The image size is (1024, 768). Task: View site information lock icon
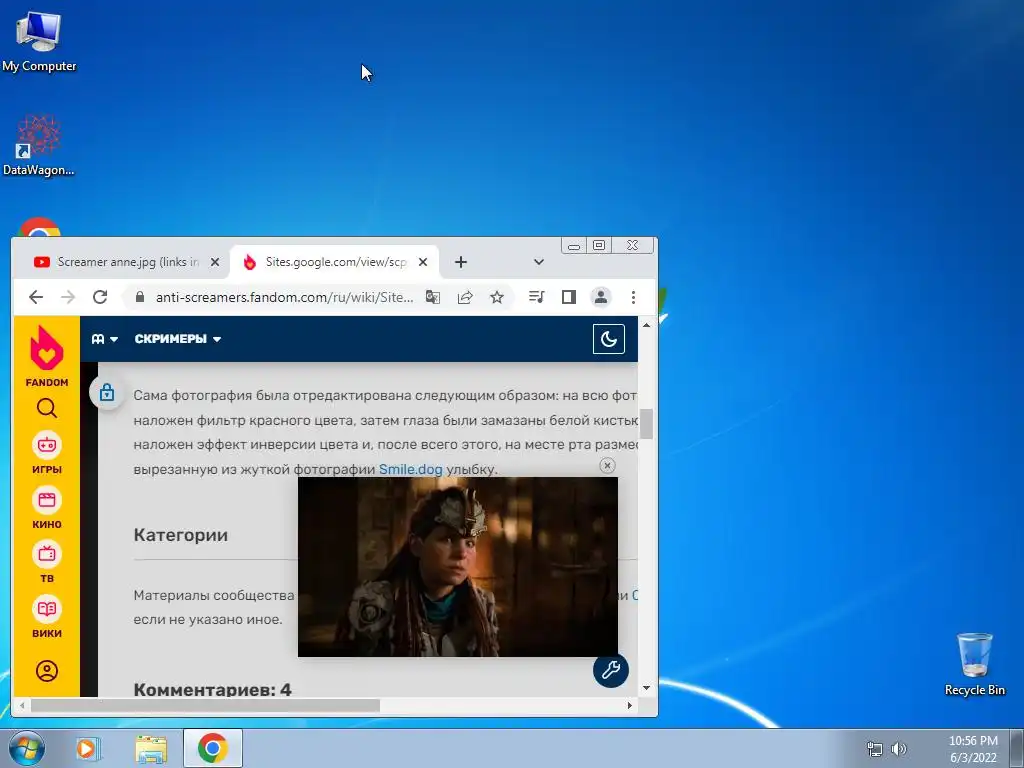(139, 297)
